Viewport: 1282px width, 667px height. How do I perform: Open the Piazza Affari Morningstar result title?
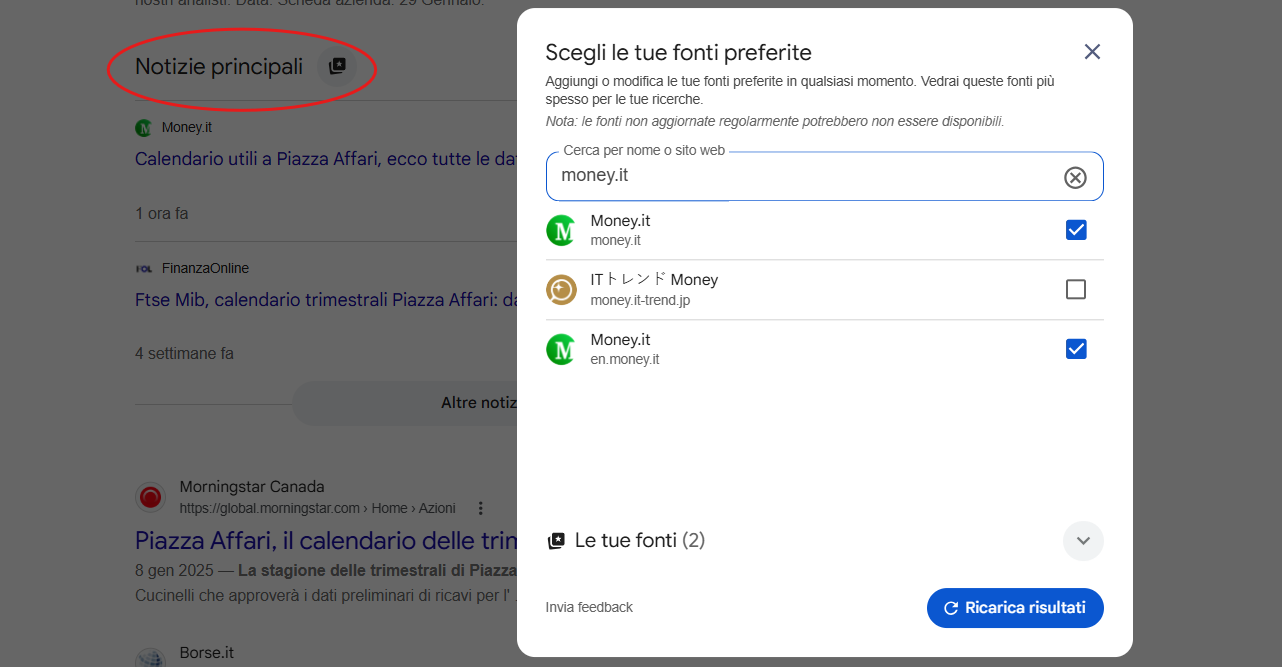click(326, 541)
